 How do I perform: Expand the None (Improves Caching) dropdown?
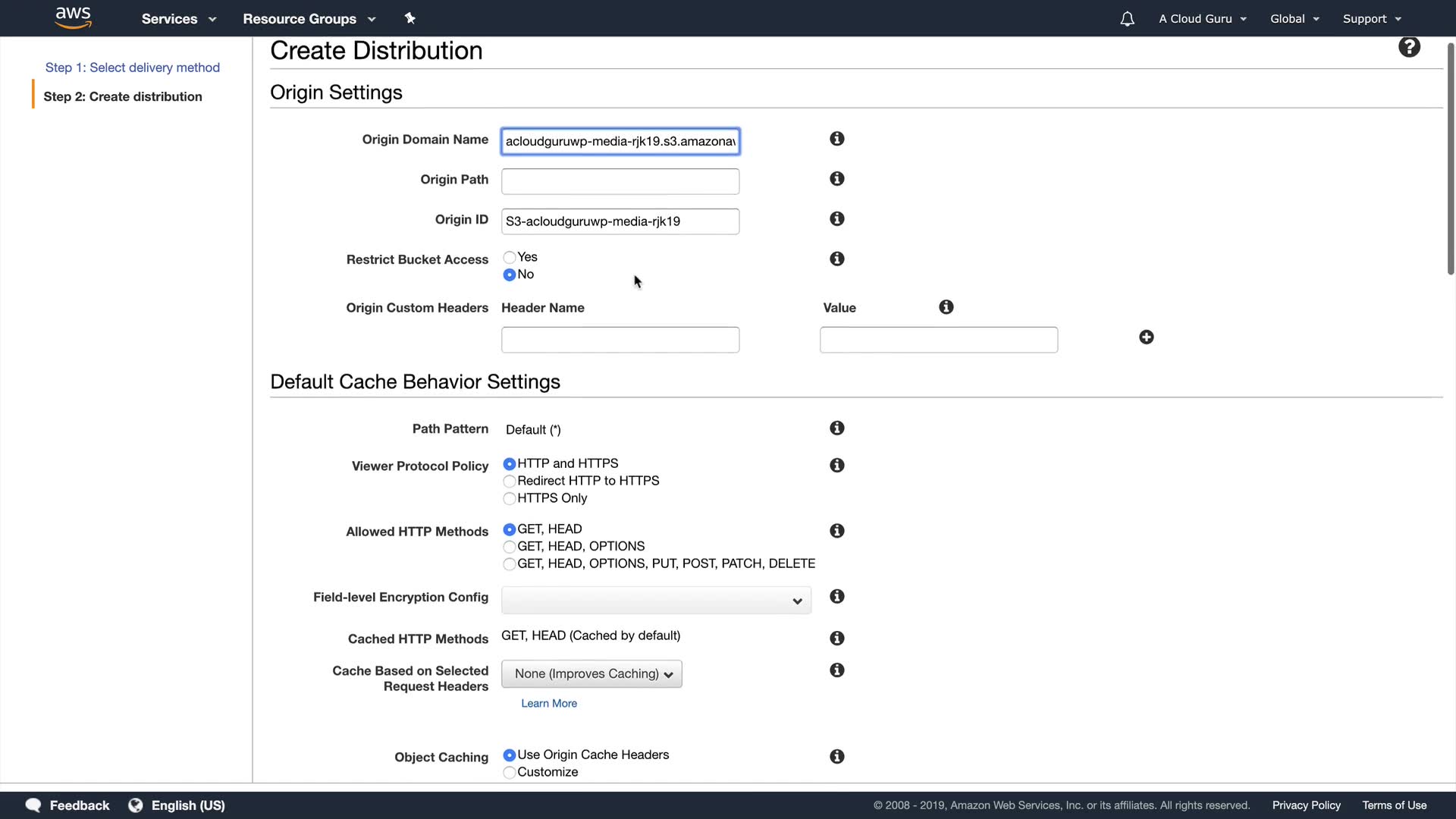[591, 674]
